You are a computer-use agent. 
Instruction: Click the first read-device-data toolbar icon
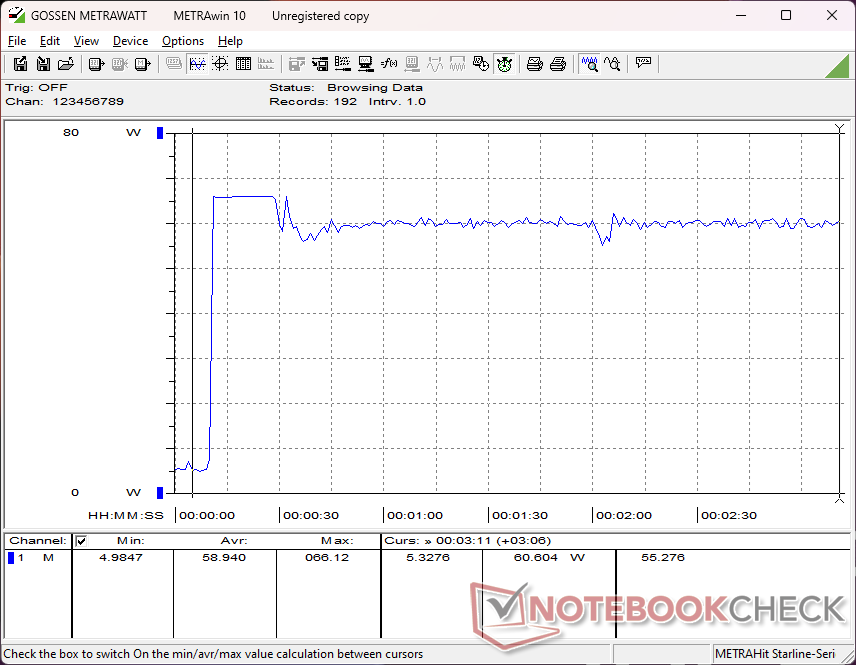point(97,64)
